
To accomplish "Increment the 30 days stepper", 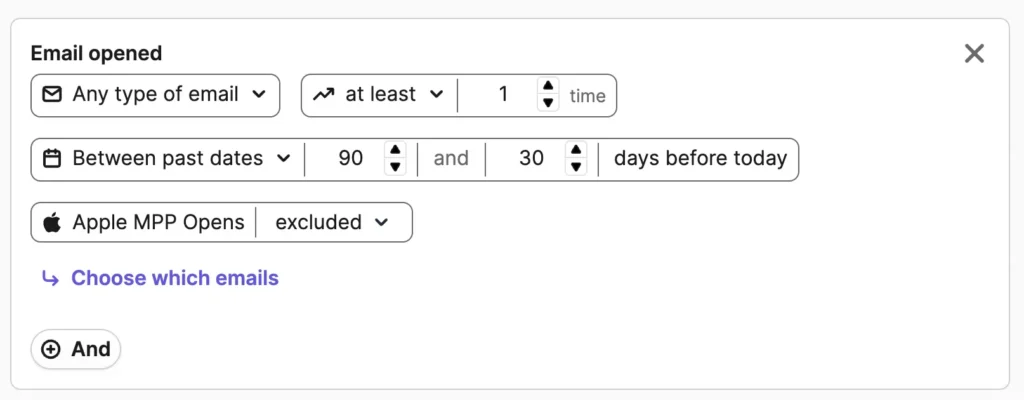I will pyautogui.click(x=575, y=151).
